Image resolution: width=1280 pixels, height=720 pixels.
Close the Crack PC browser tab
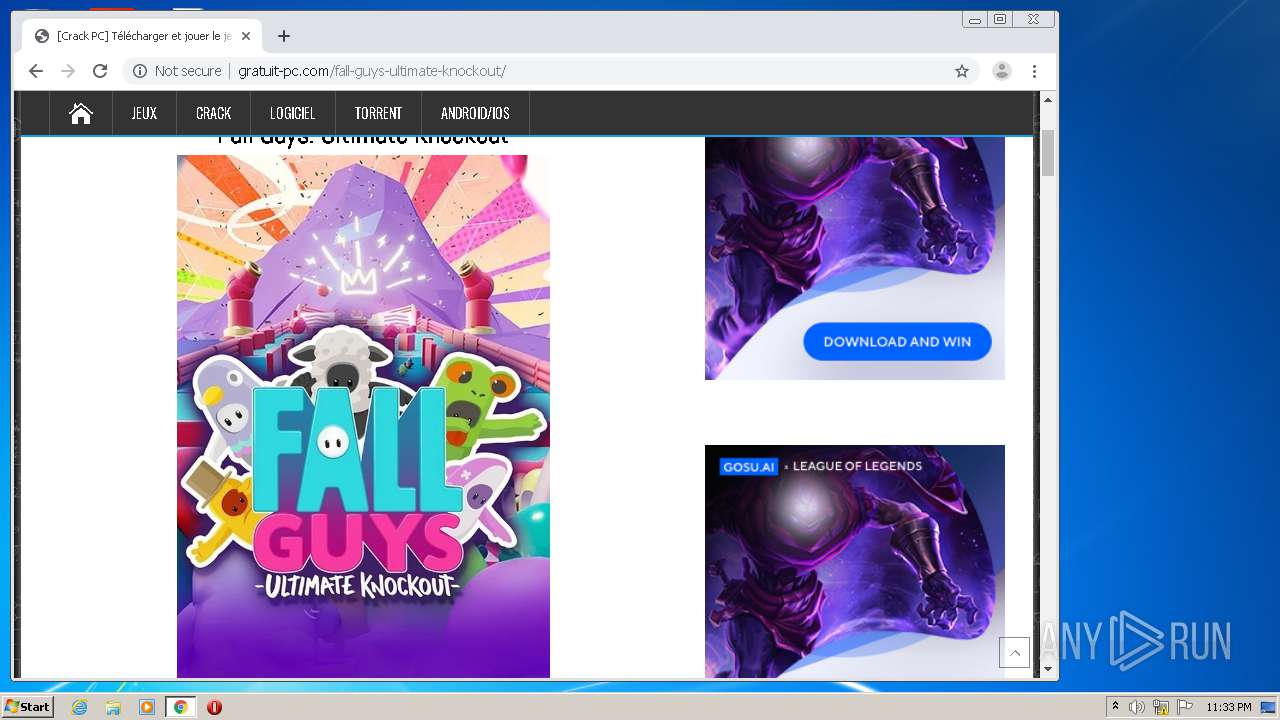pyautogui.click(x=246, y=36)
